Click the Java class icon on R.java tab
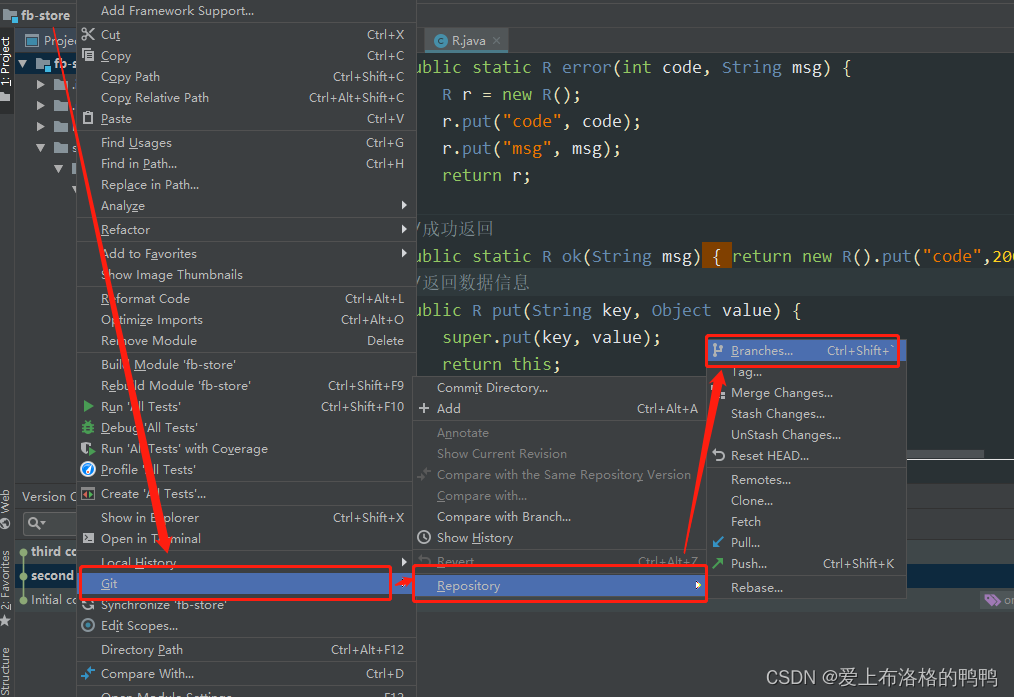Viewport: 1014px width, 697px height. point(441,41)
